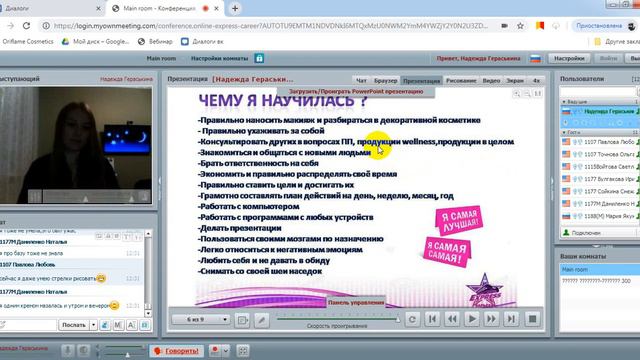
Task: Open Настройки комнаты
Action: coord(220,58)
